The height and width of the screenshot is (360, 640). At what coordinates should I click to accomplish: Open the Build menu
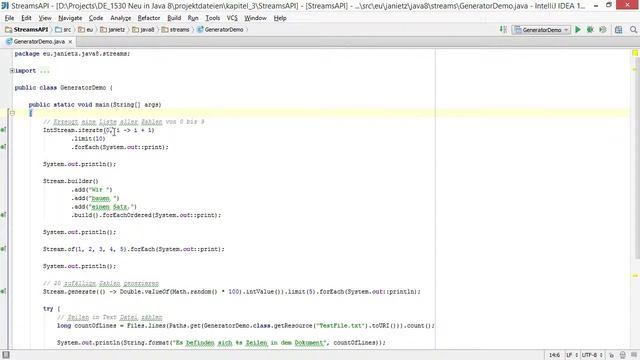coord(174,18)
